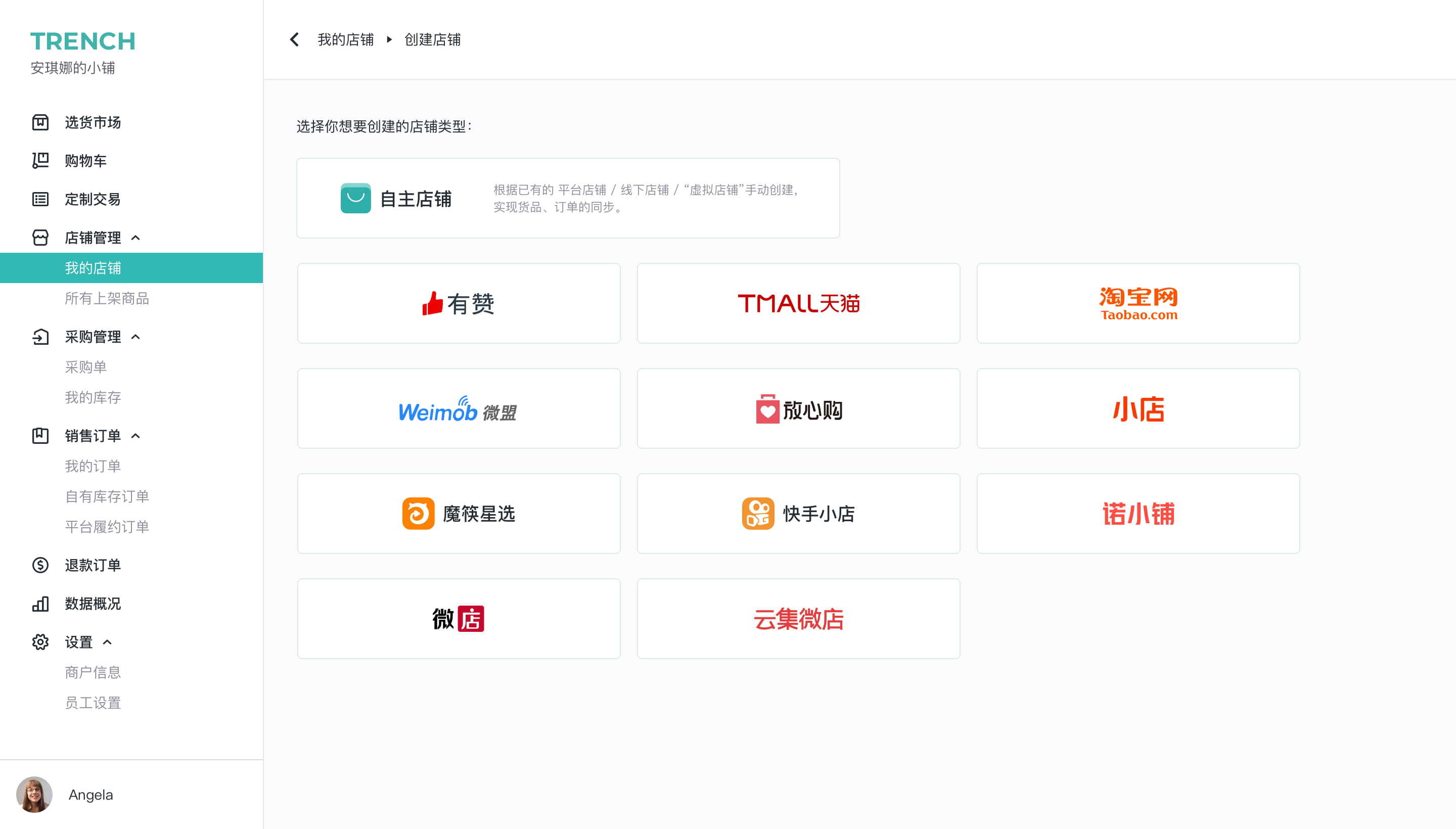Open 购物车 in the sidebar
Image resolution: width=1456 pixels, height=829 pixels.
85,161
